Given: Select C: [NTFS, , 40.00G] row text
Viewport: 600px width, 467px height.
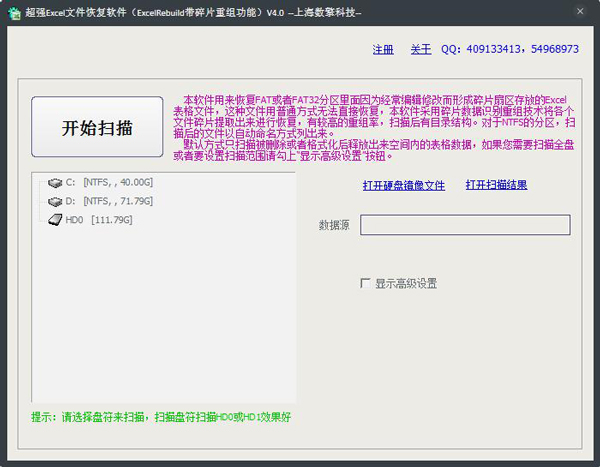Looking at the screenshot, I should (109, 183).
